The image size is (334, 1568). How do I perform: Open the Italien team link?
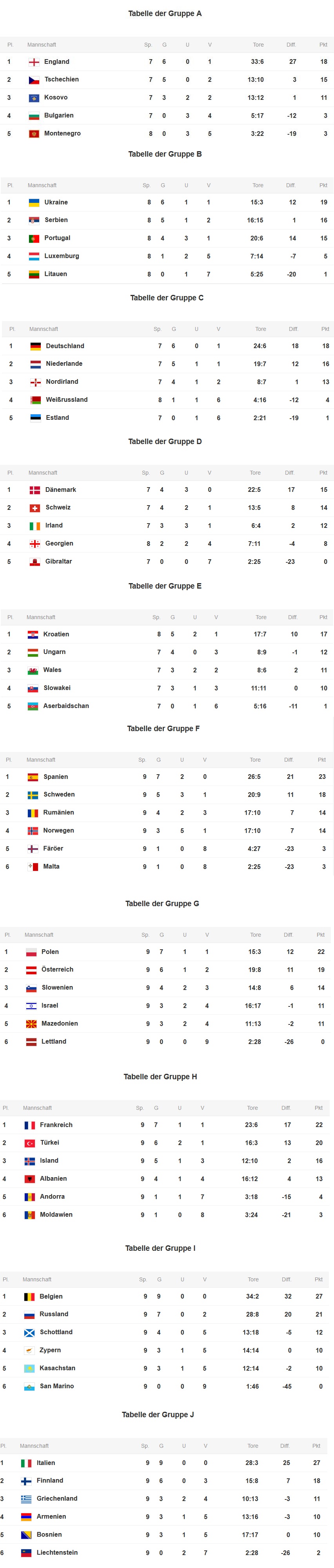pyautogui.click(x=46, y=1463)
